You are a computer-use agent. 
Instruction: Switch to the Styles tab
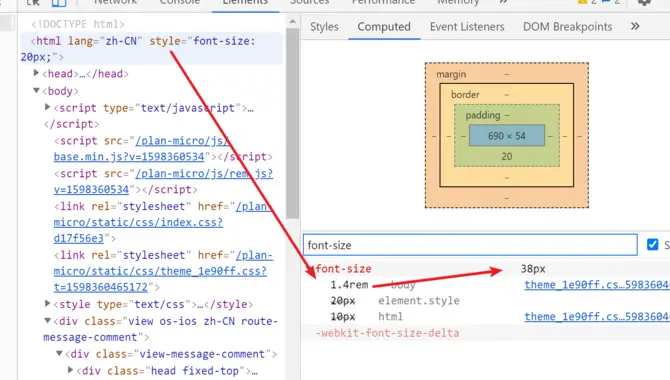tap(324, 27)
